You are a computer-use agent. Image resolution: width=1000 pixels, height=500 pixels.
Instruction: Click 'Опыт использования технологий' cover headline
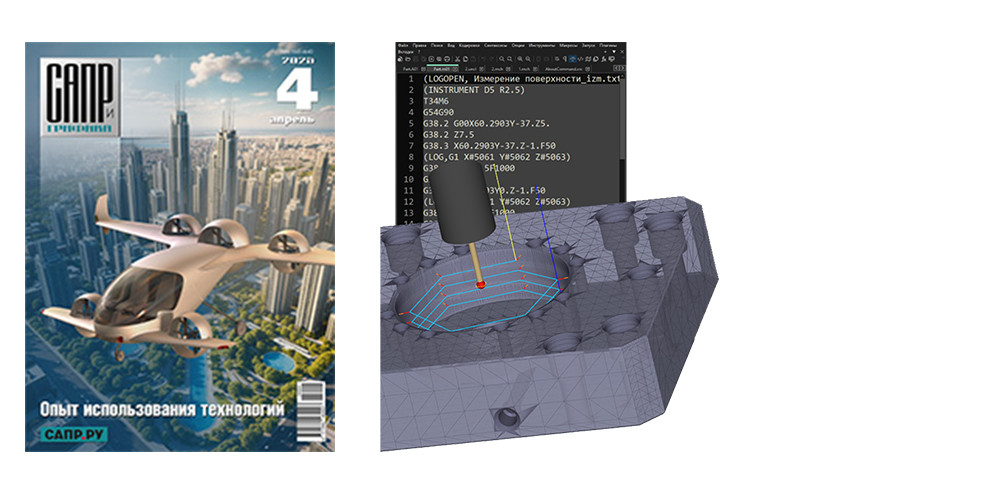162,409
